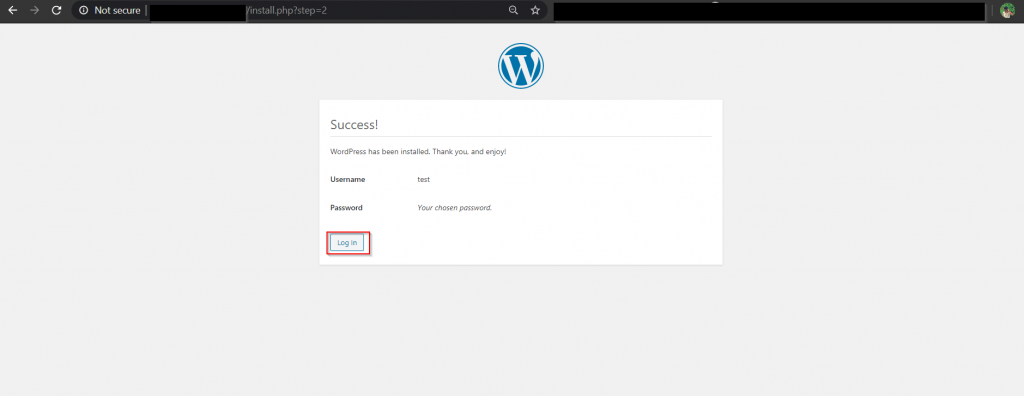Click the Not secure site info icon

[84, 10]
